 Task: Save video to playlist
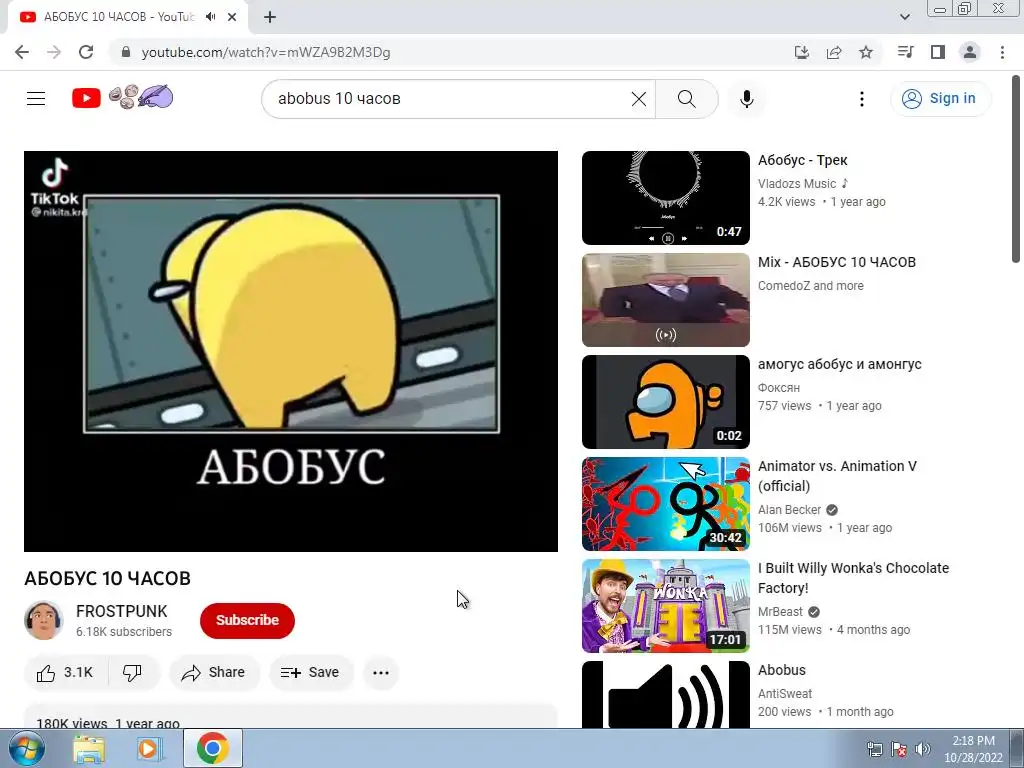[x=311, y=673]
